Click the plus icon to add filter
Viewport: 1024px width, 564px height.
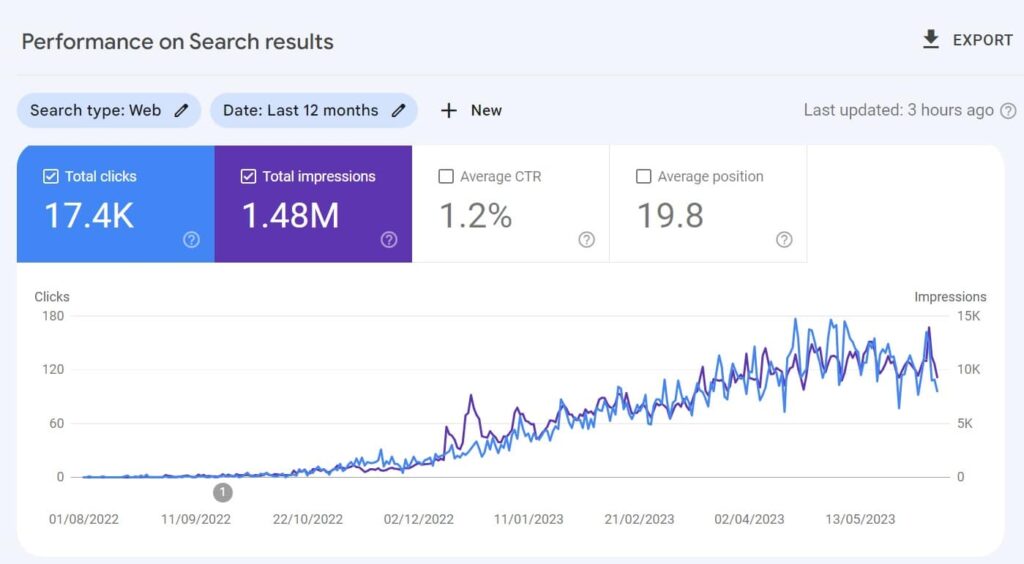point(449,111)
